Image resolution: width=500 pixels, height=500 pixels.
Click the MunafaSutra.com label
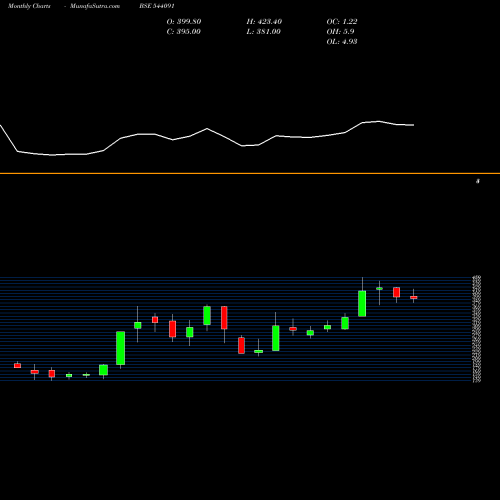tap(95, 6)
